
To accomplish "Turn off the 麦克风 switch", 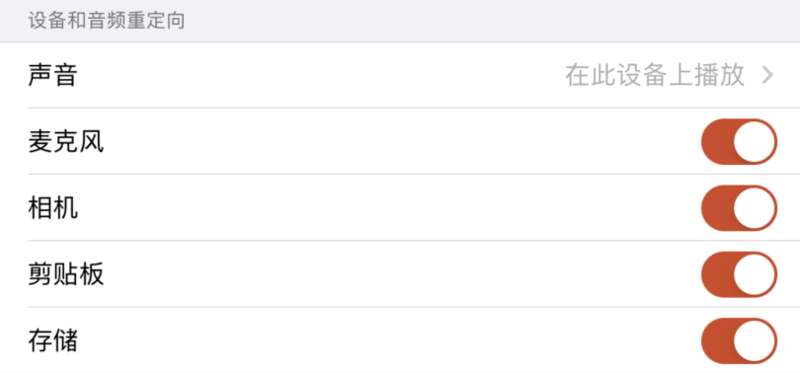I will [x=739, y=142].
